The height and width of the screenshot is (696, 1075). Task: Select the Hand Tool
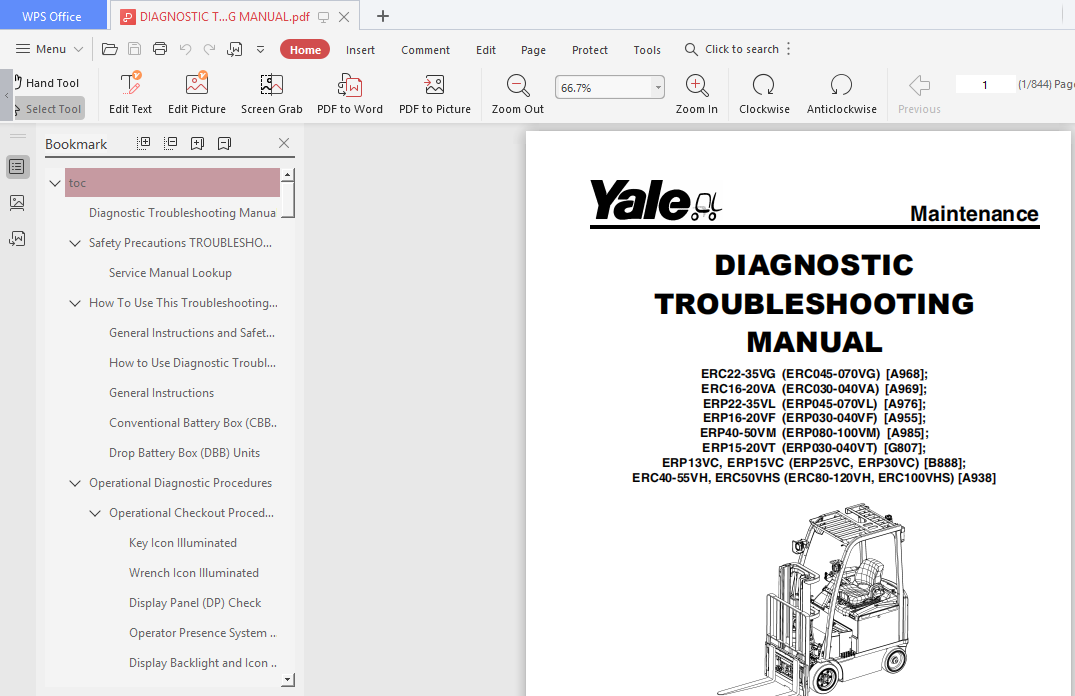coord(47,83)
